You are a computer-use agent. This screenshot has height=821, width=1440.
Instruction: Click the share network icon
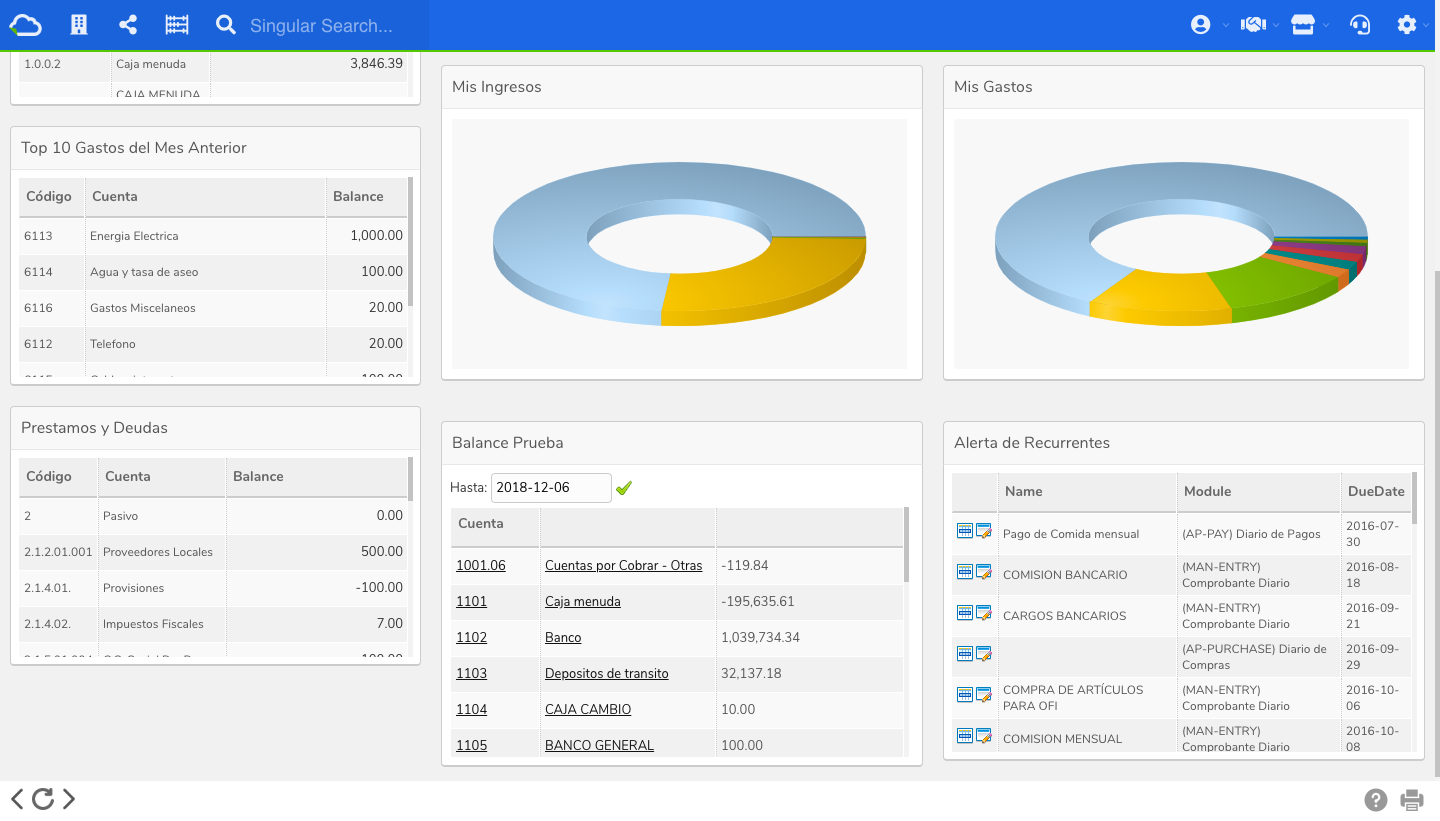point(128,25)
